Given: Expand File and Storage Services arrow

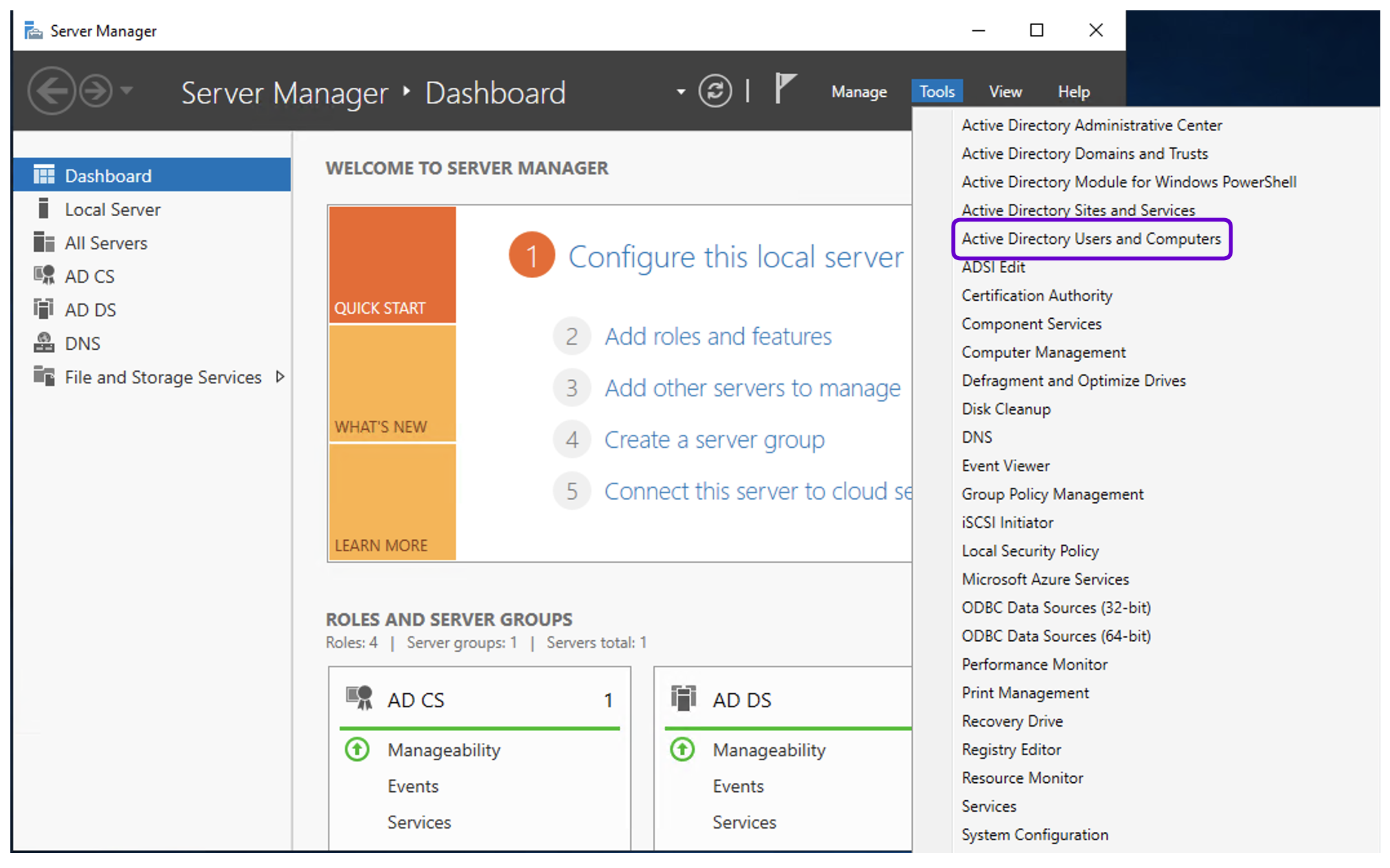Looking at the screenshot, I should pos(280,376).
